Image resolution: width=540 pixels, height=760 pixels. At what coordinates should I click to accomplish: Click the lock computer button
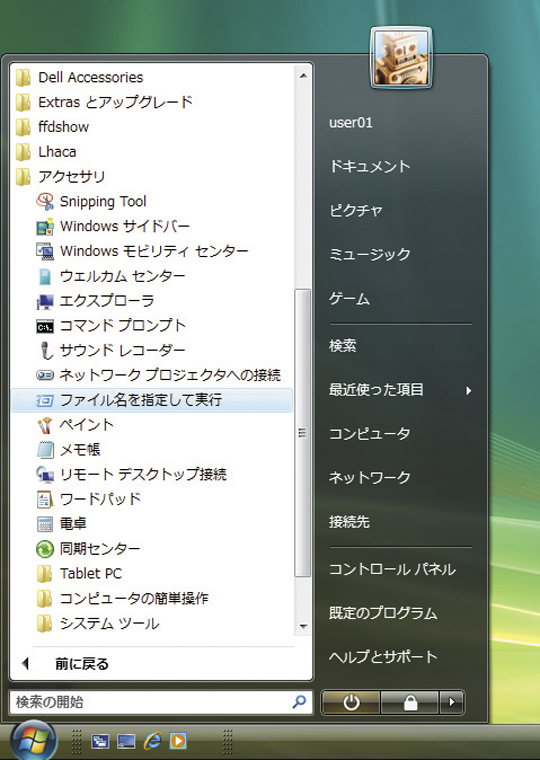pyautogui.click(x=410, y=702)
